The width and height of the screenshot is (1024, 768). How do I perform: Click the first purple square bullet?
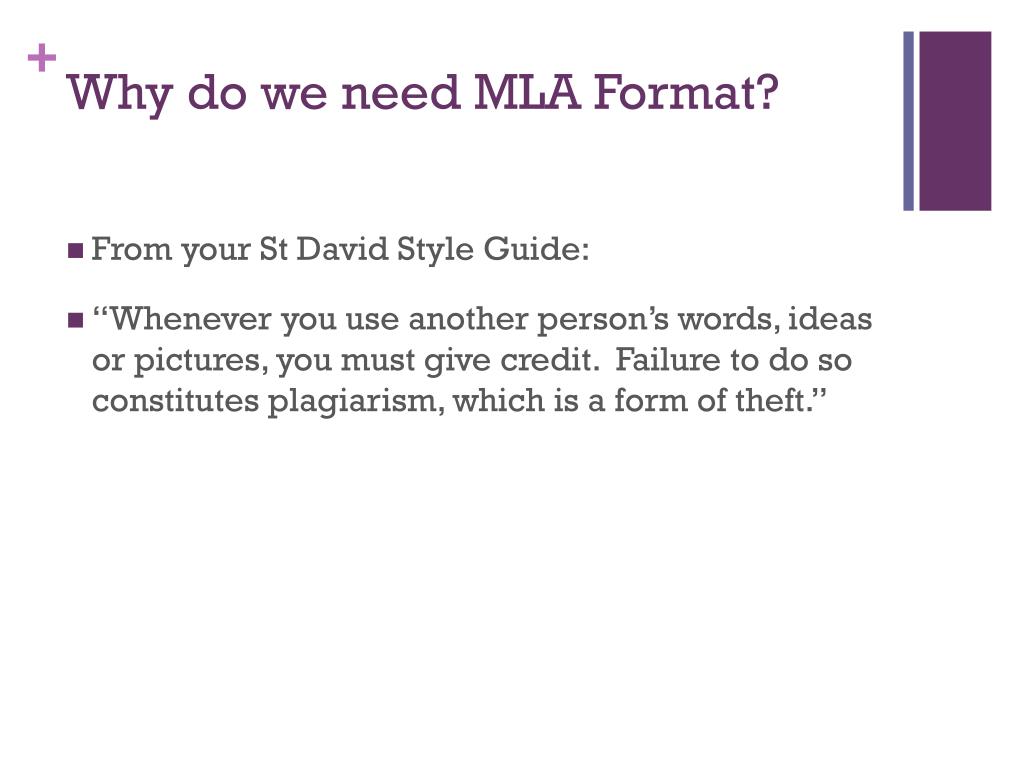coord(76,251)
